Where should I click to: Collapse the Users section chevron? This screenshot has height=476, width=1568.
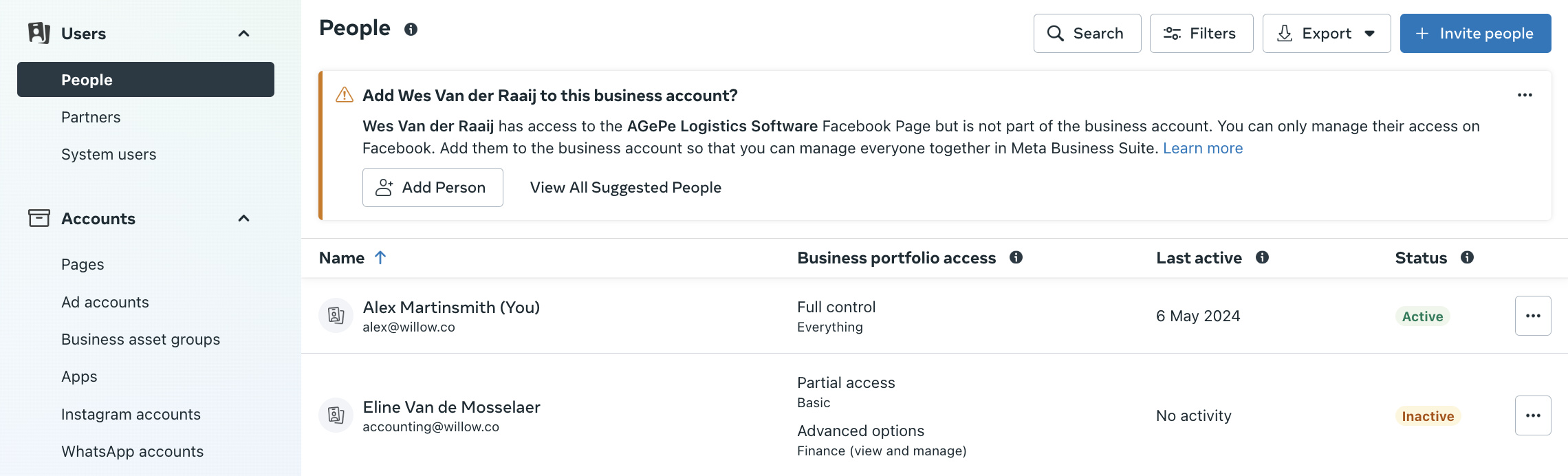243,34
